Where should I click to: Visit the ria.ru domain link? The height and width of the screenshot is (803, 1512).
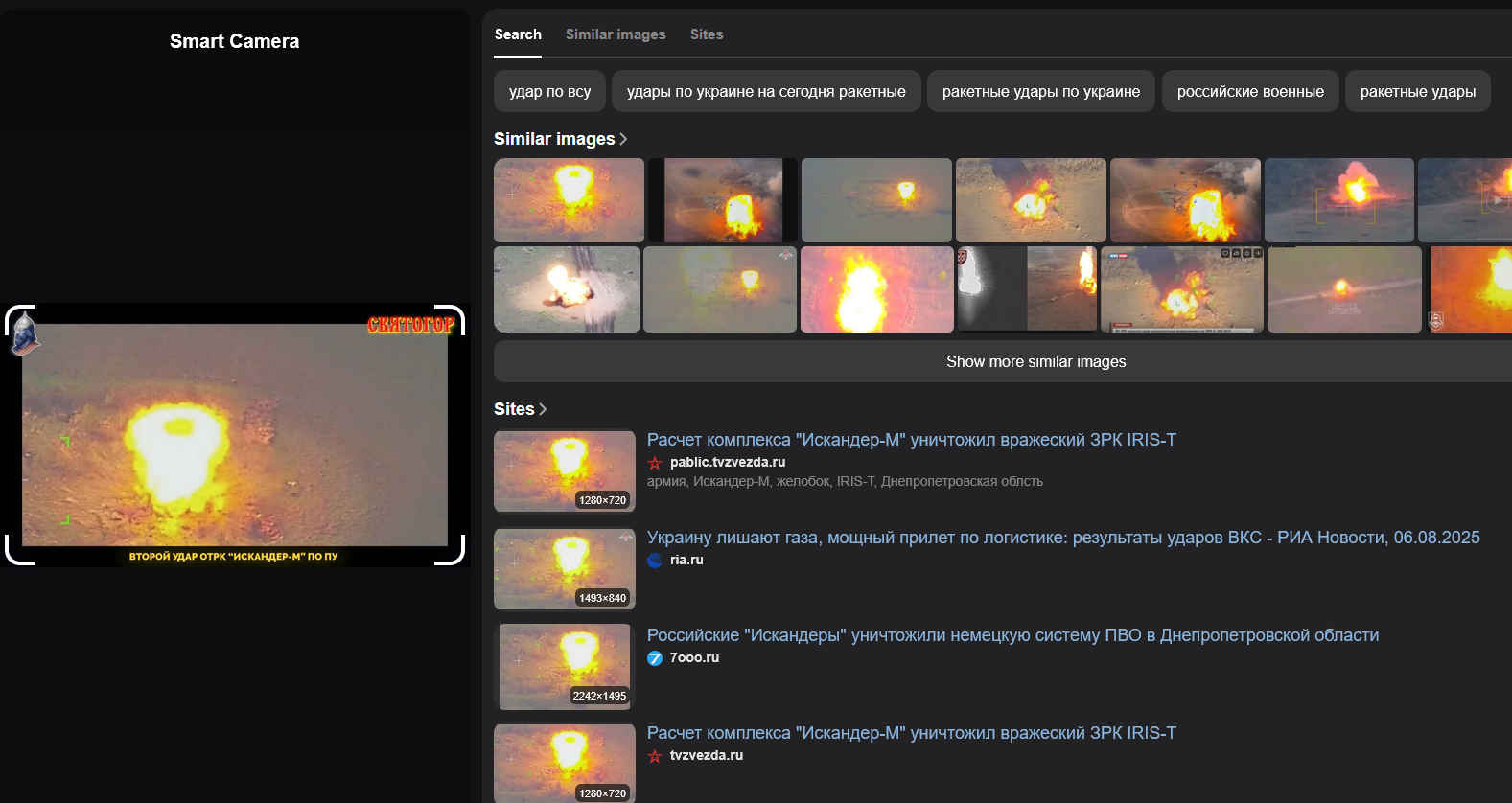pos(686,561)
